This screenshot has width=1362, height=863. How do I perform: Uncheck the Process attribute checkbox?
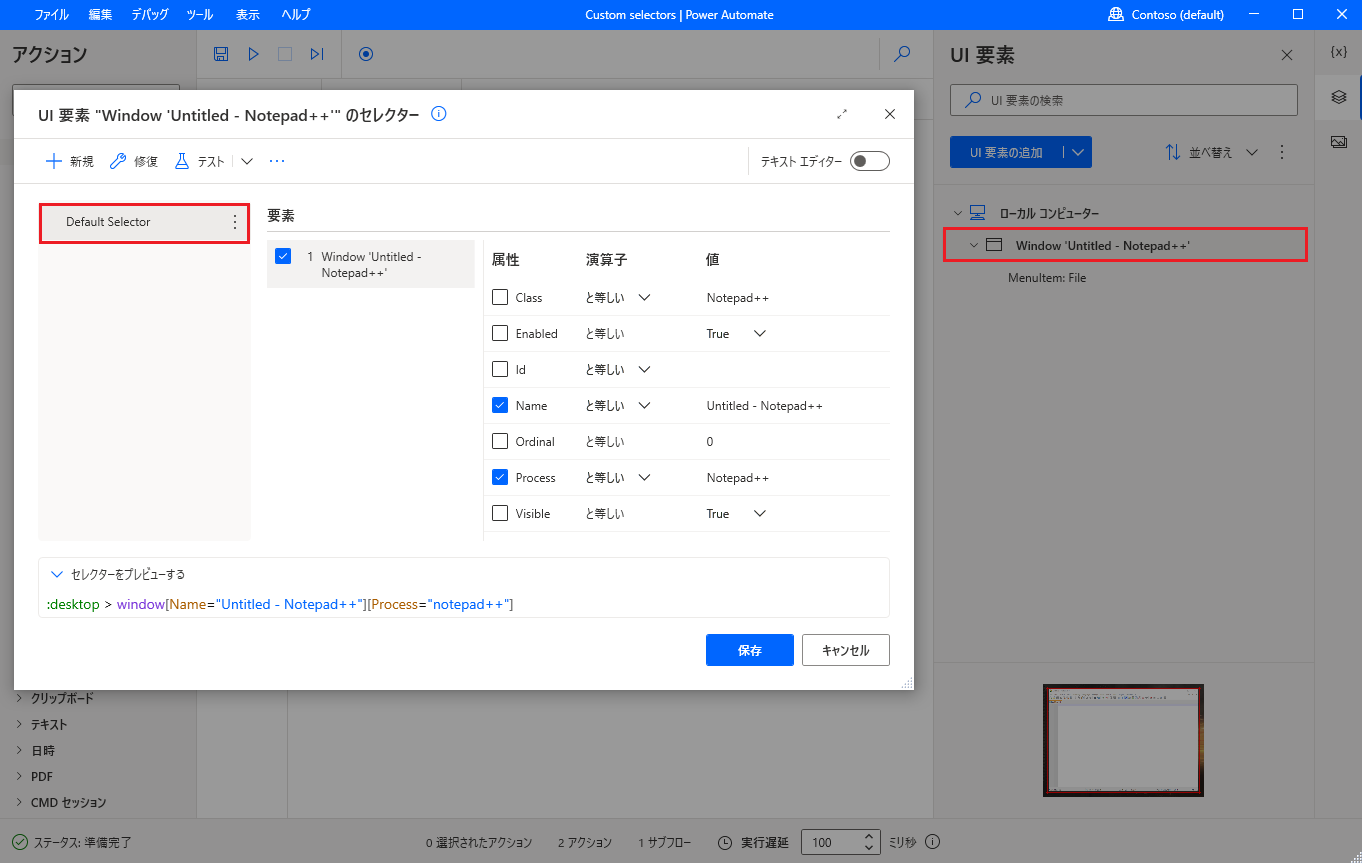(x=500, y=477)
